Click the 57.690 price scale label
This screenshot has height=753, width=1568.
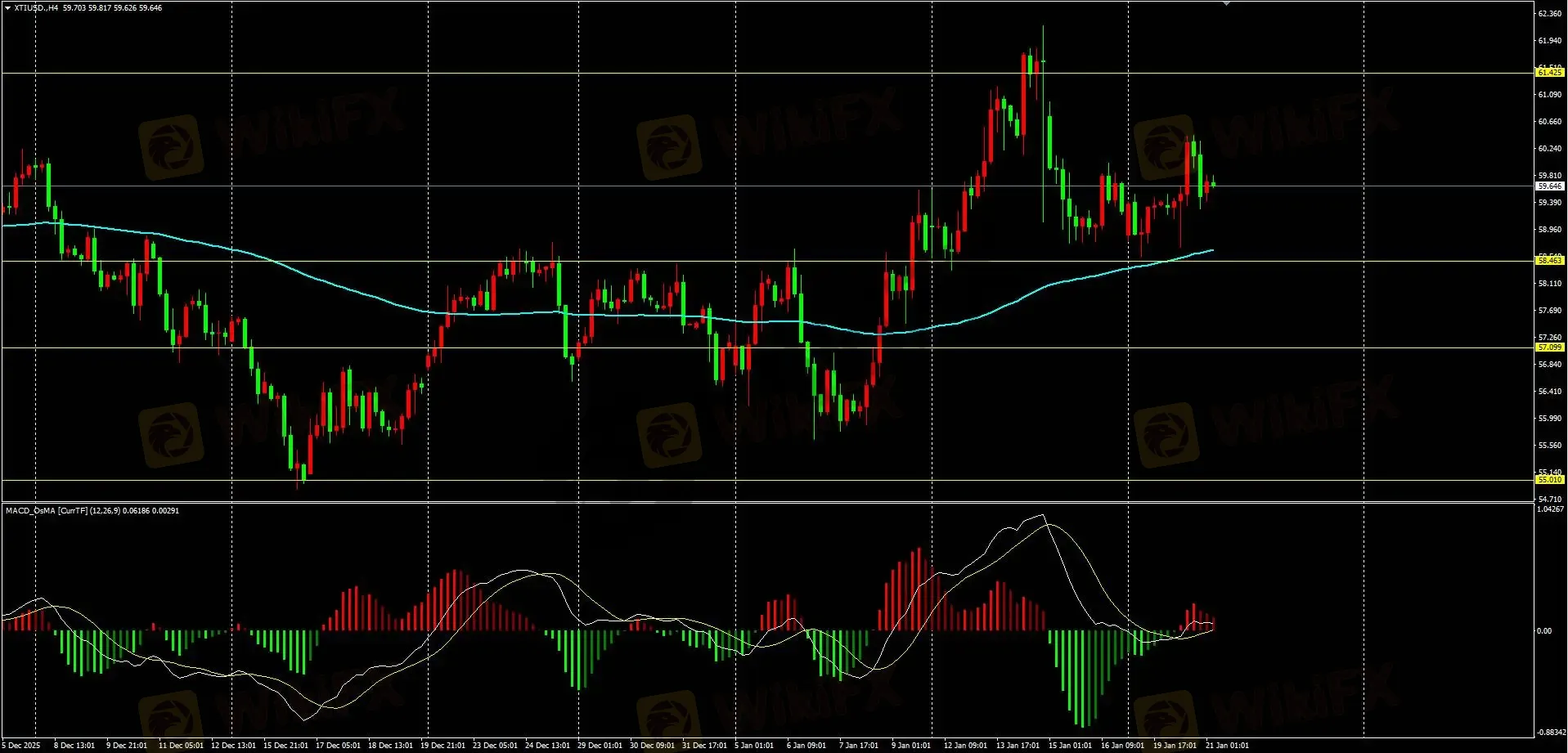coord(1550,311)
